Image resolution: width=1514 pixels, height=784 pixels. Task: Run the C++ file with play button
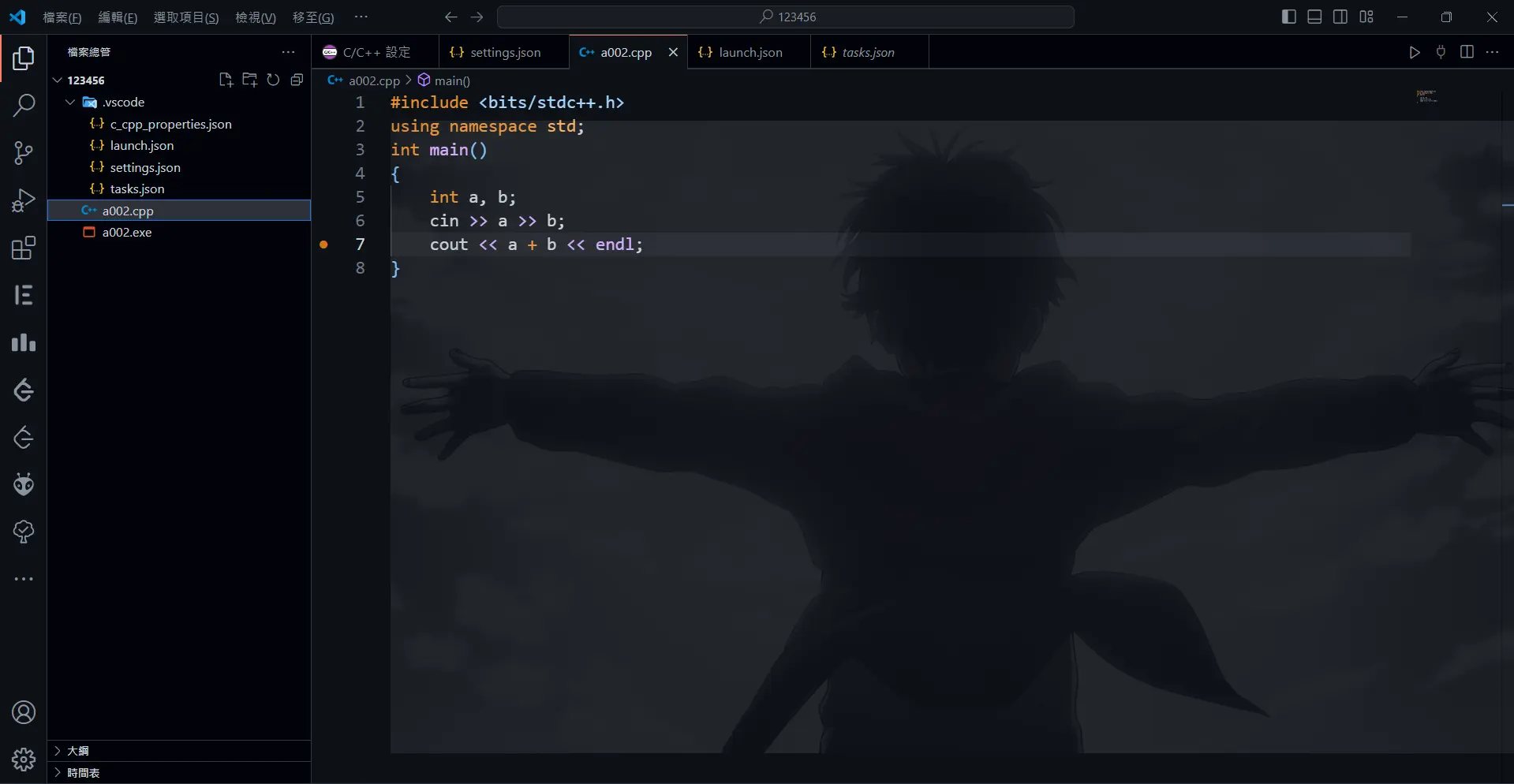point(1414,52)
